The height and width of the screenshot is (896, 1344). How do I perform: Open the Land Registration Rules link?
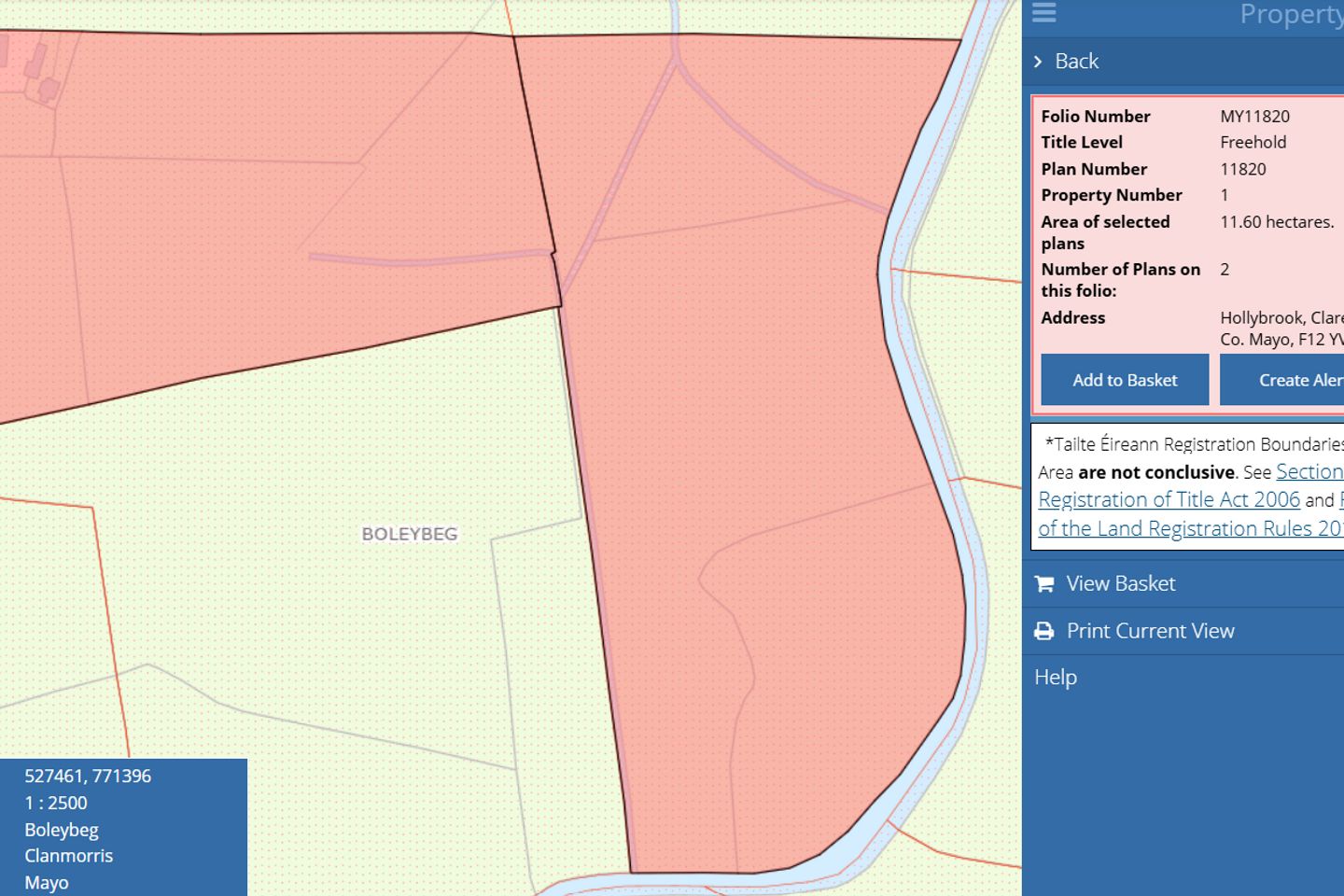click(1190, 528)
